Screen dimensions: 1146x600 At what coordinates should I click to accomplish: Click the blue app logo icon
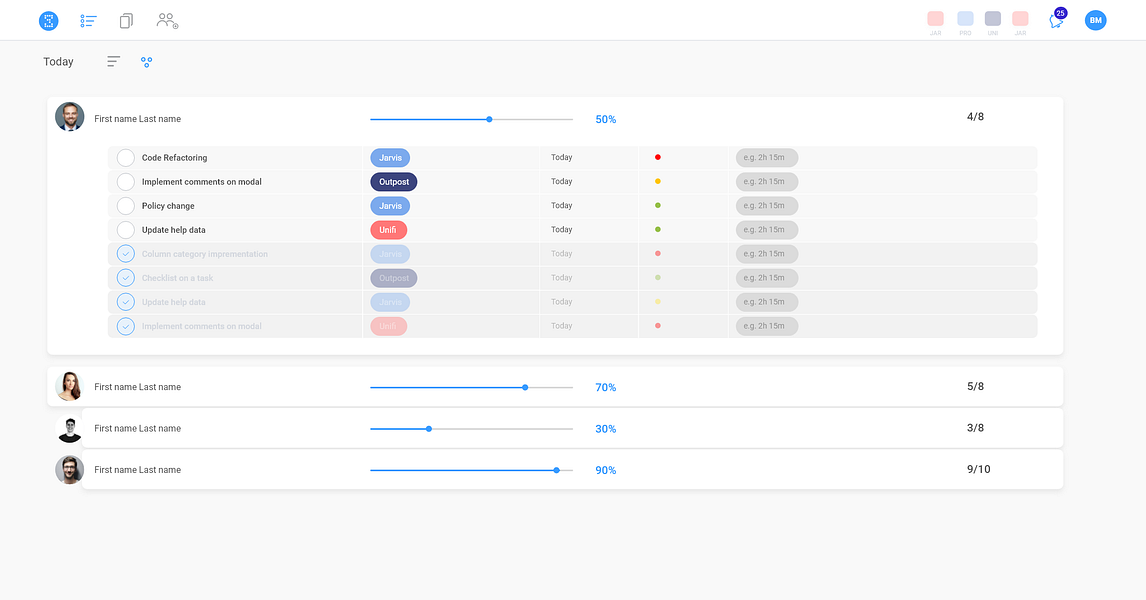click(48, 21)
